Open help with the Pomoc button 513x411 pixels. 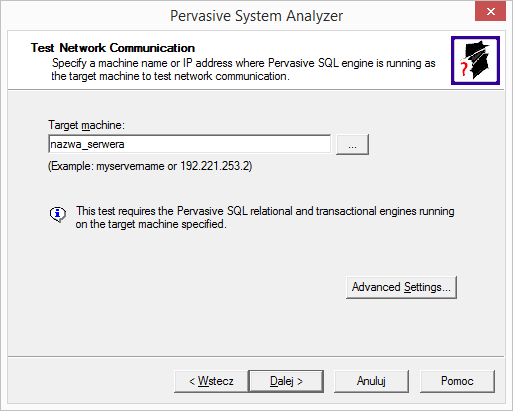(x=457, y=381)
